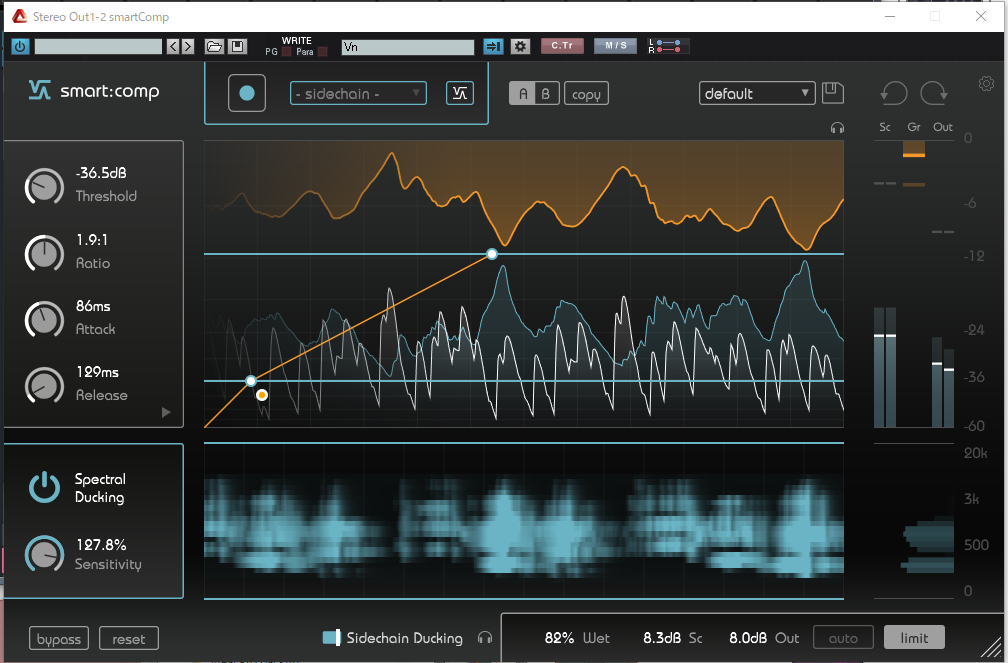Click the WRITE automation label
The image size is (1008, 663).
296,41
